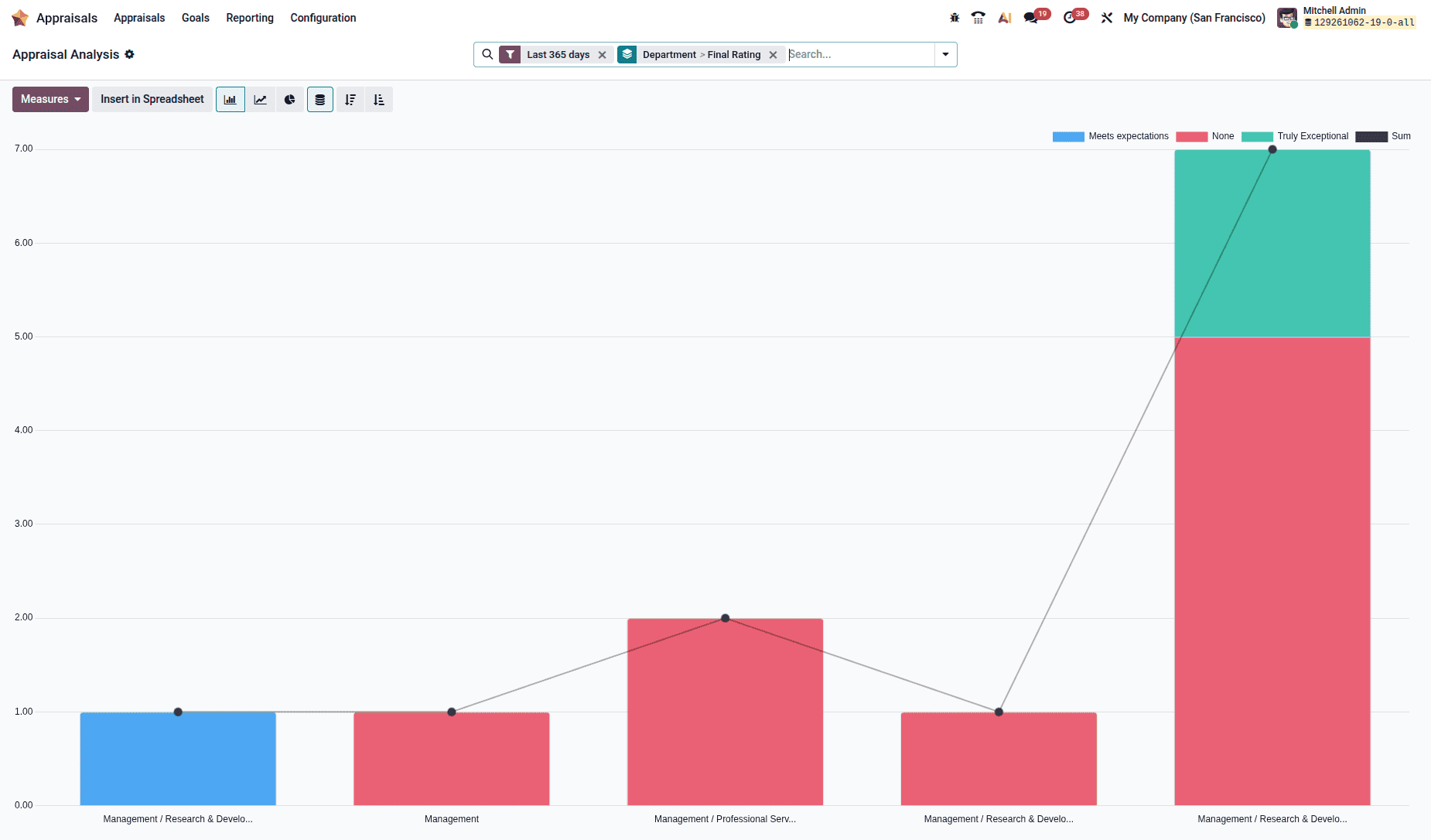Toggle Truly Exceptional legend swatch
This screenshot has width=1431, height=840.
1257,137
